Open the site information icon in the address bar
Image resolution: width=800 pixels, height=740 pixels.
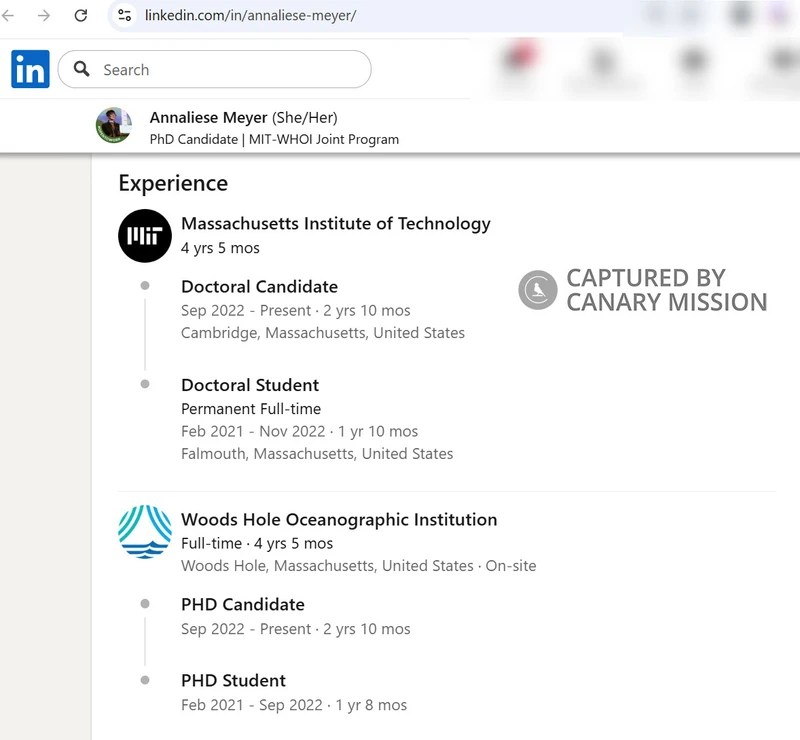click(x=124, y=15)
